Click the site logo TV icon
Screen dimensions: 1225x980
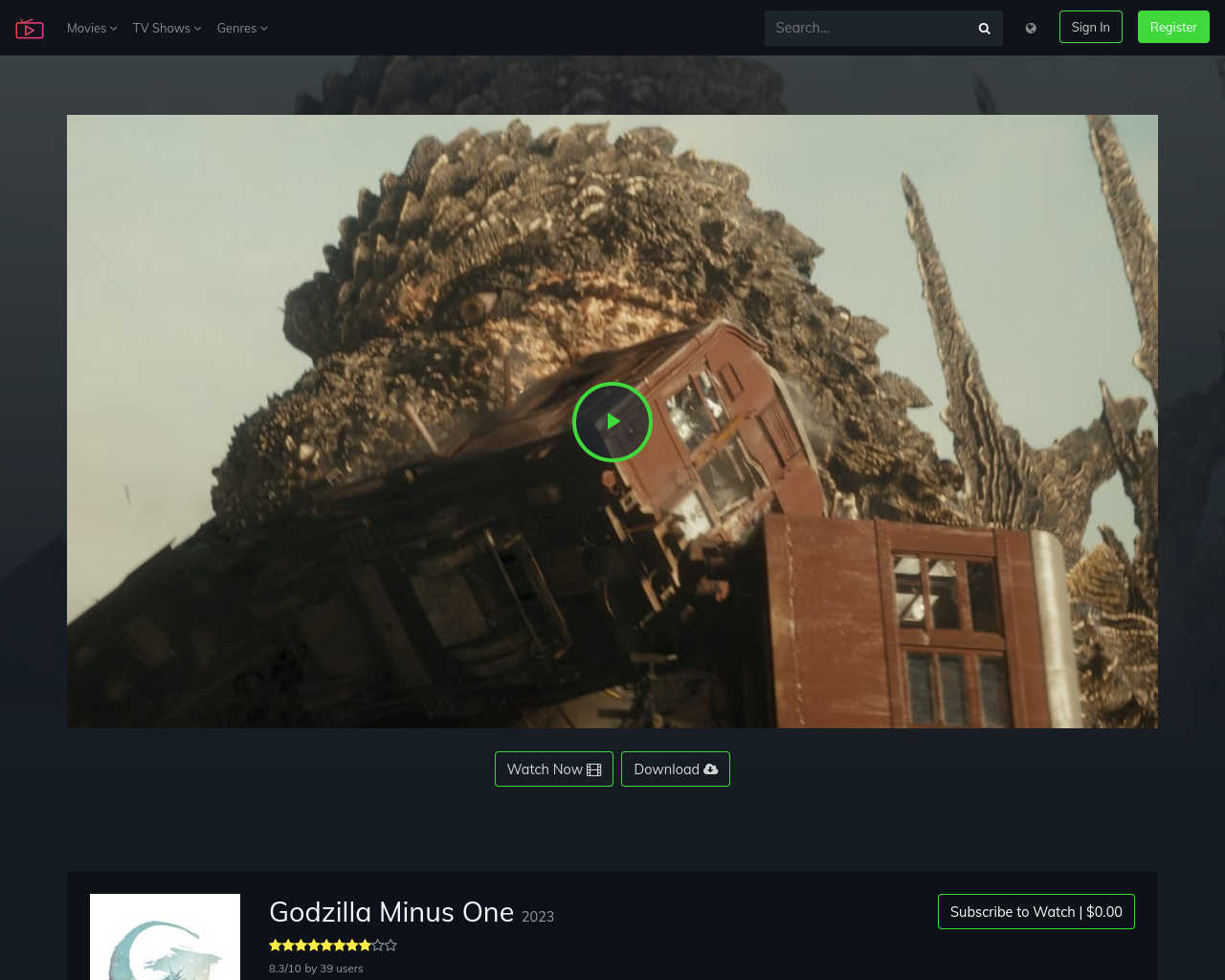(x=30, y=29)
